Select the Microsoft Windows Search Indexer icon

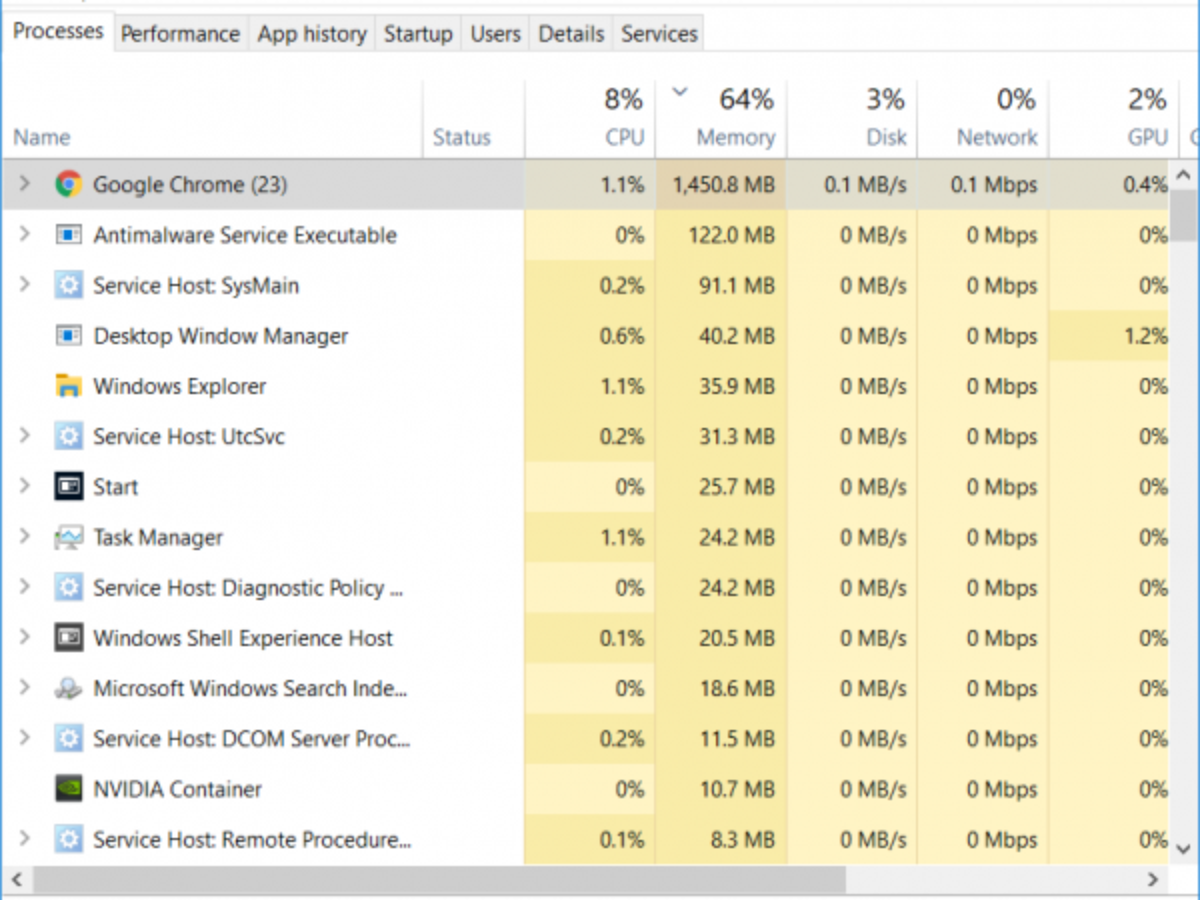(68, 688)
